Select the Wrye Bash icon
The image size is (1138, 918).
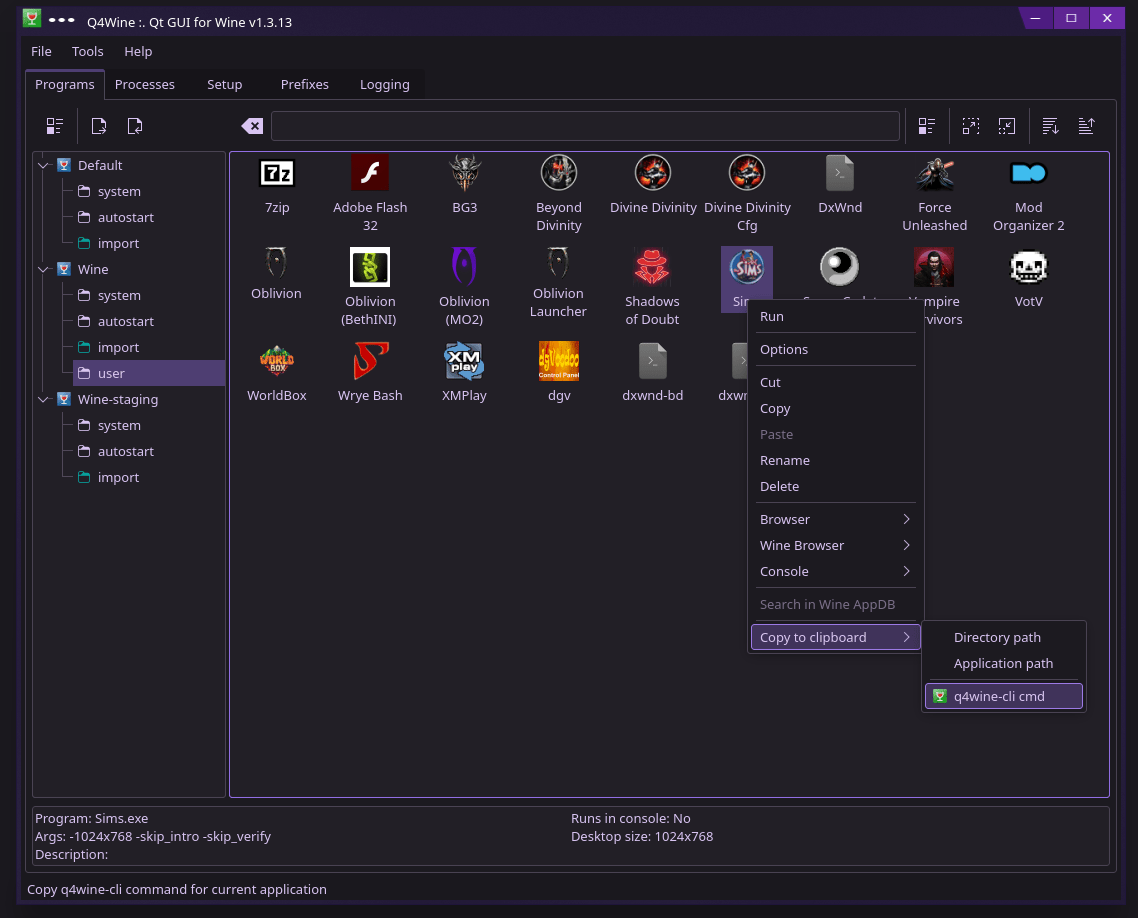click(370, 361)
